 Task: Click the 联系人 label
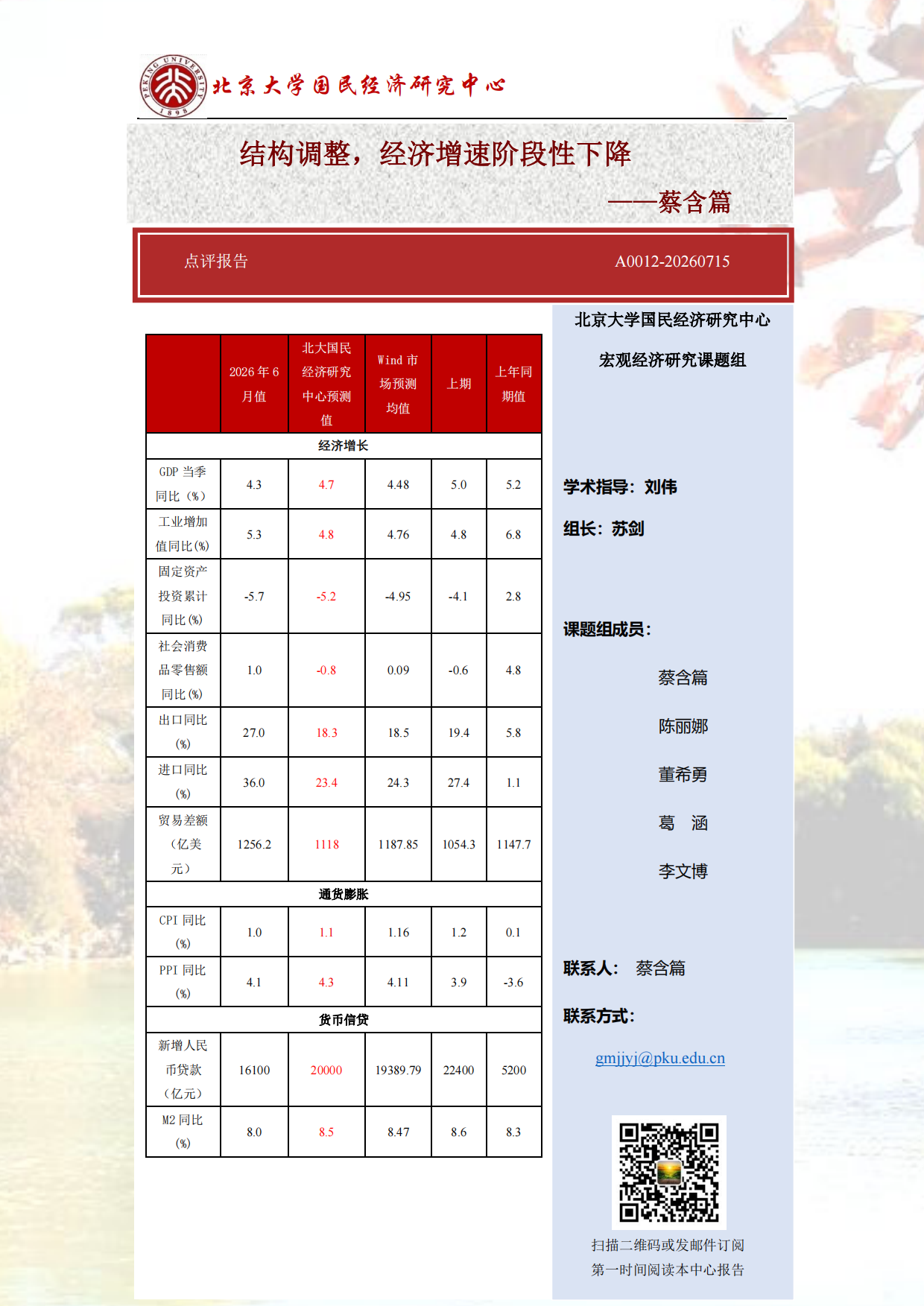coord(591,969)
